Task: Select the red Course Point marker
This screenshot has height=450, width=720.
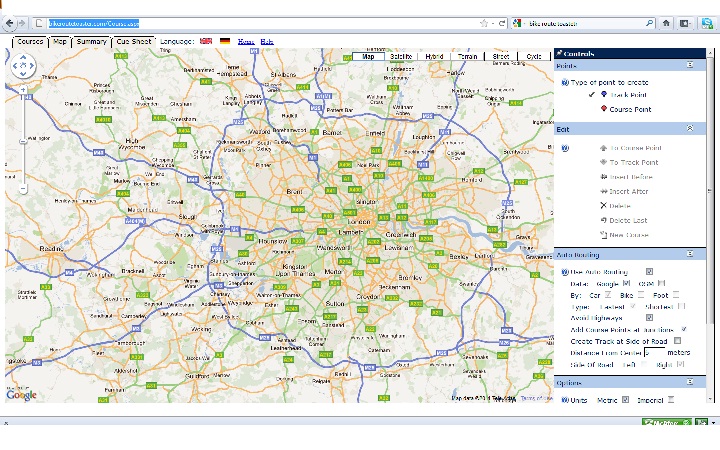Action: click(x=603, y=109)
